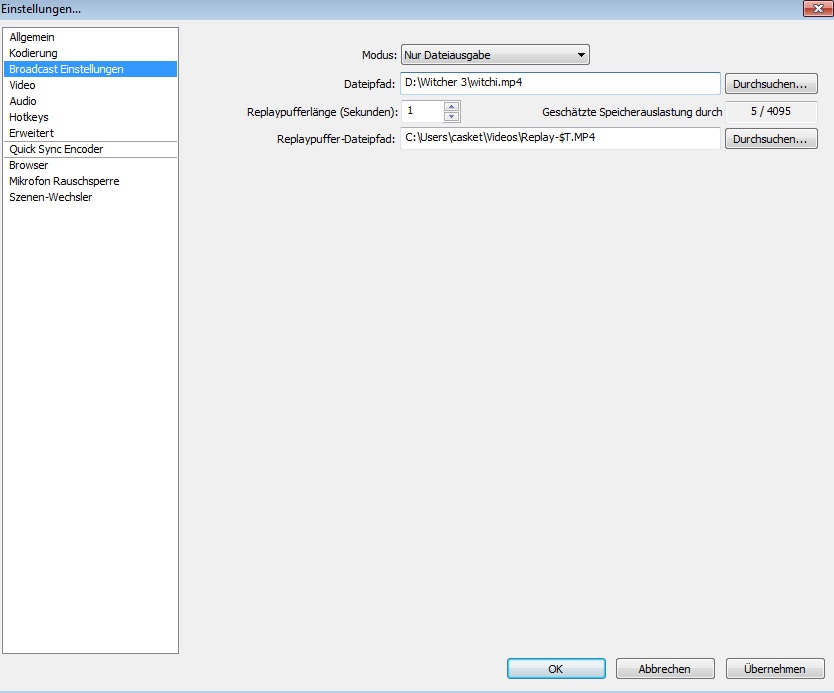Browse for the Dateipfad with Durchsuchen
The image size is (834, 693).
(770, 83)
